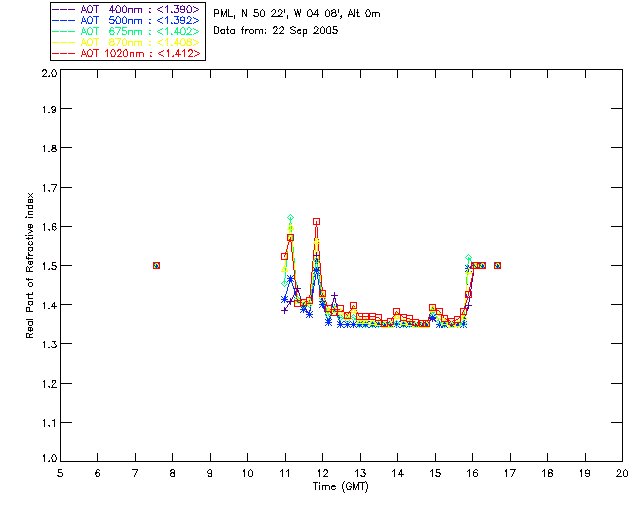
Task: Click the x-axis tick label 15
Action: tap(435, 473)
